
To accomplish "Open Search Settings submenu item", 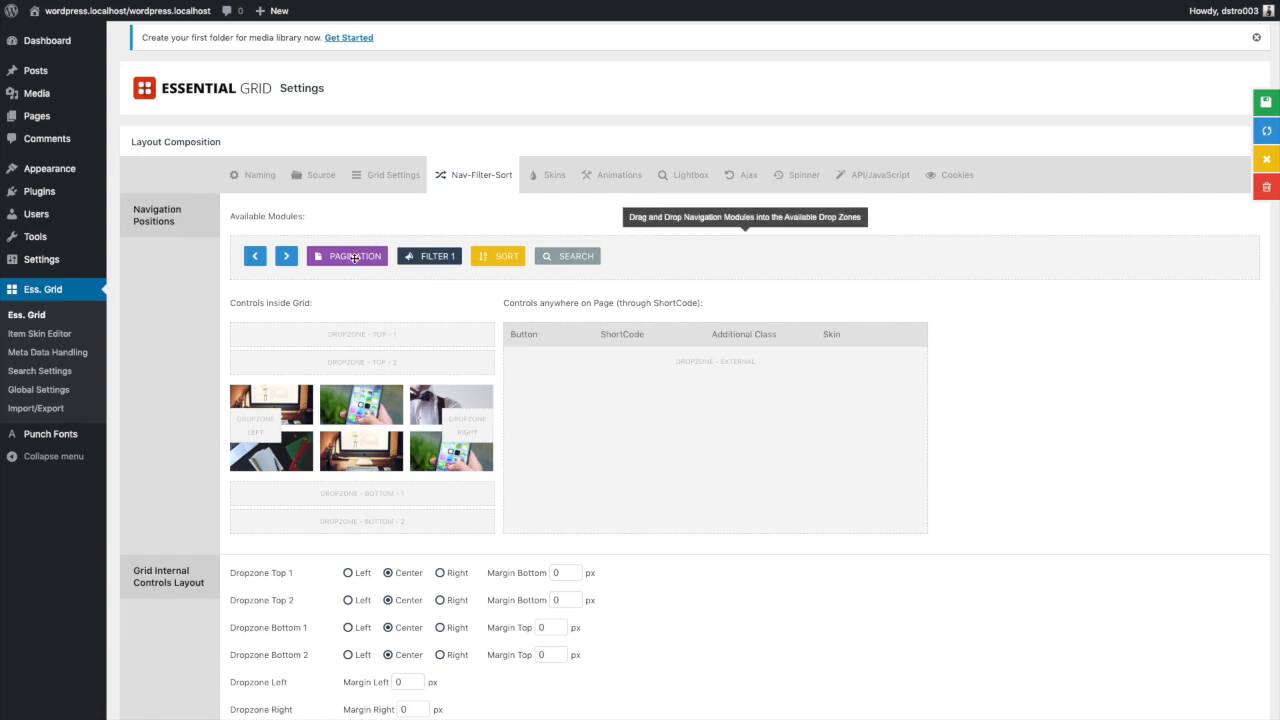I will [x=40, y=371].
